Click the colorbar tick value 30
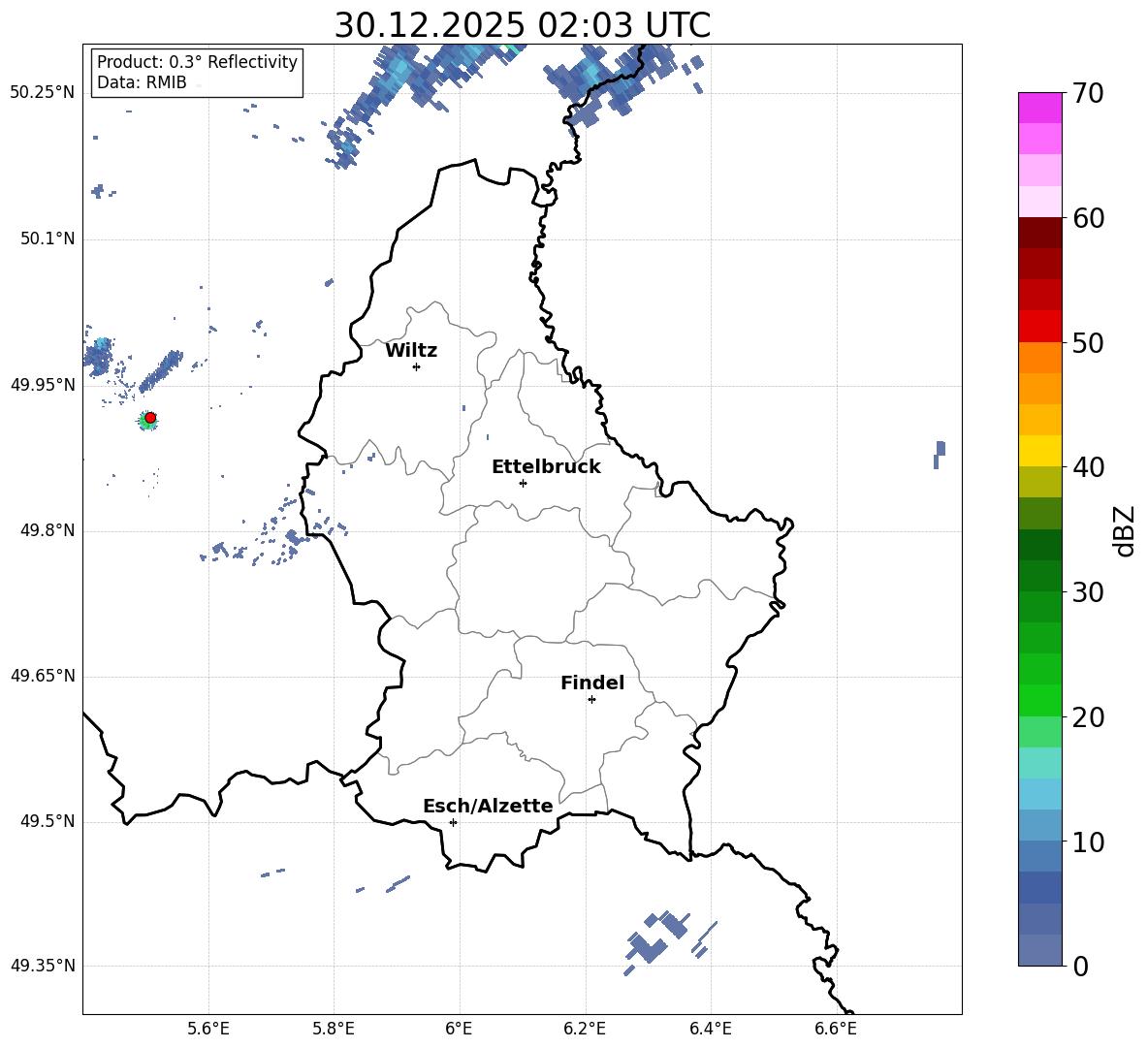 tap(1088, 592)
